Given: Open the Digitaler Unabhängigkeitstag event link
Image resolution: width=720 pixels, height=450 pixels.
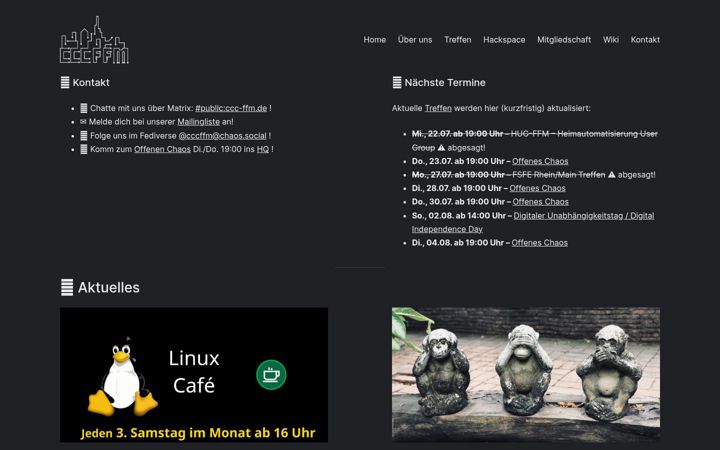Looking at the screenshot, I should (533, 222).
